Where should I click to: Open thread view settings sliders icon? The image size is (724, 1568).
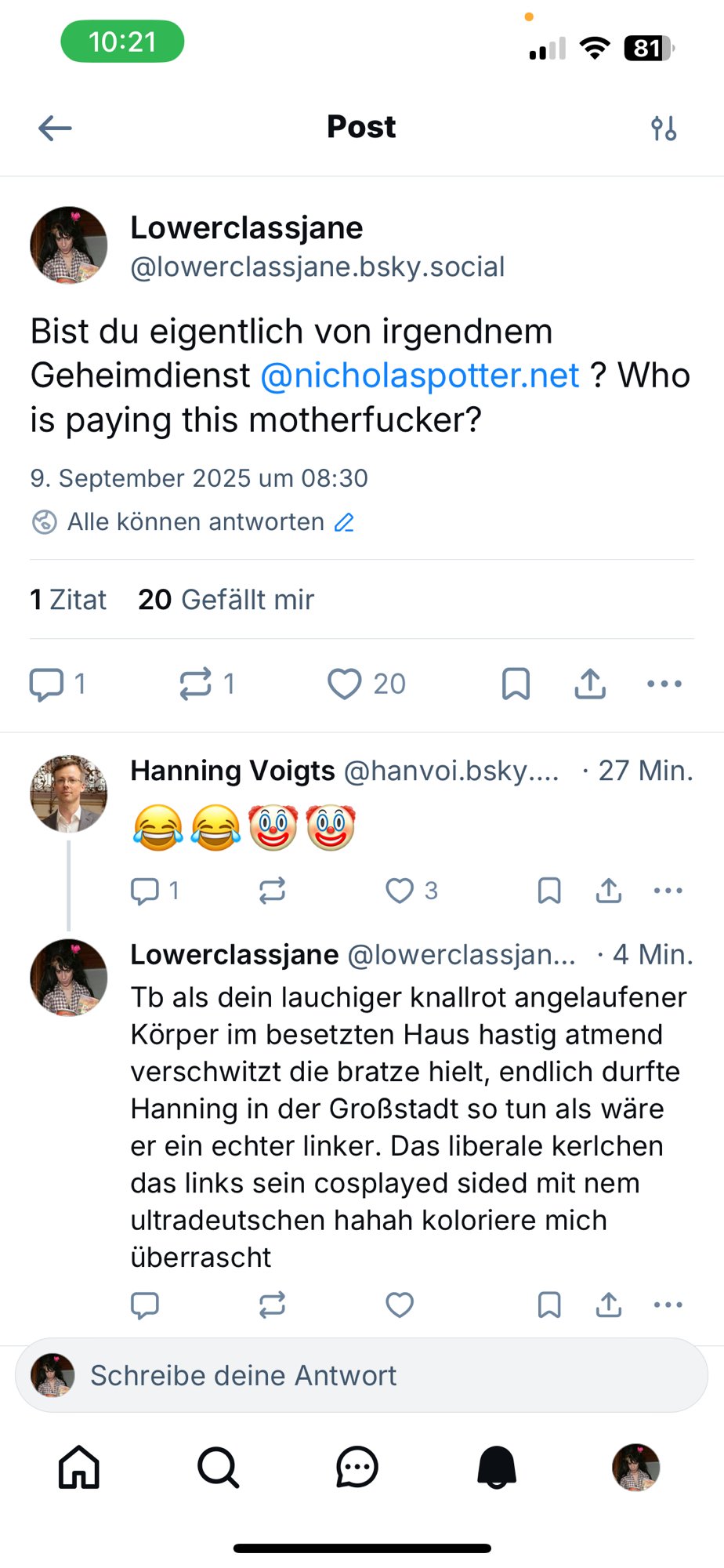click(x=664, y=128)
